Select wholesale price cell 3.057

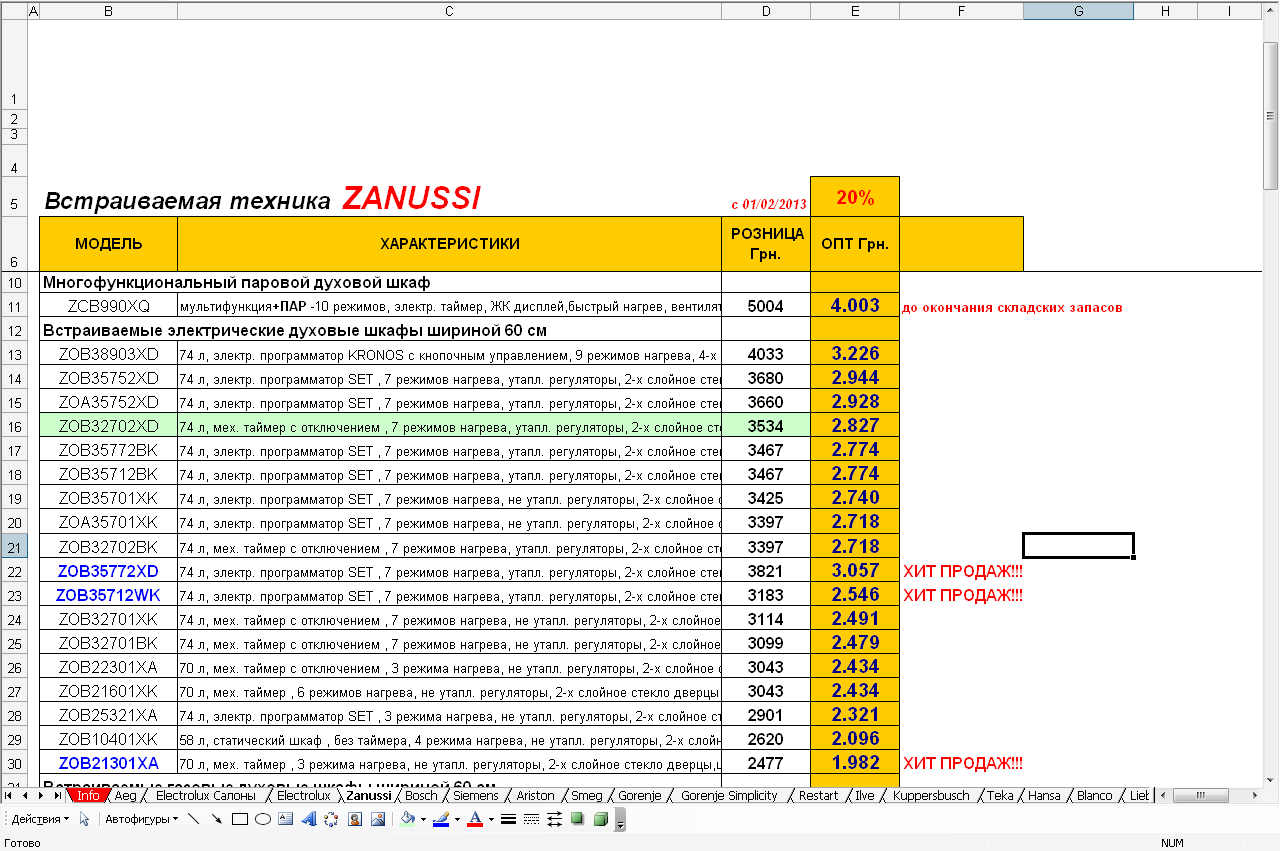(x=855, y=571)
